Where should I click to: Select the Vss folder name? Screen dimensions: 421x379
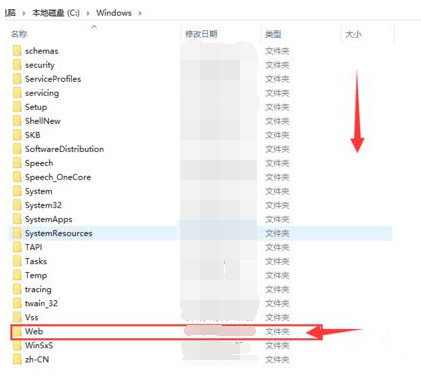click(x=32, y=317)
